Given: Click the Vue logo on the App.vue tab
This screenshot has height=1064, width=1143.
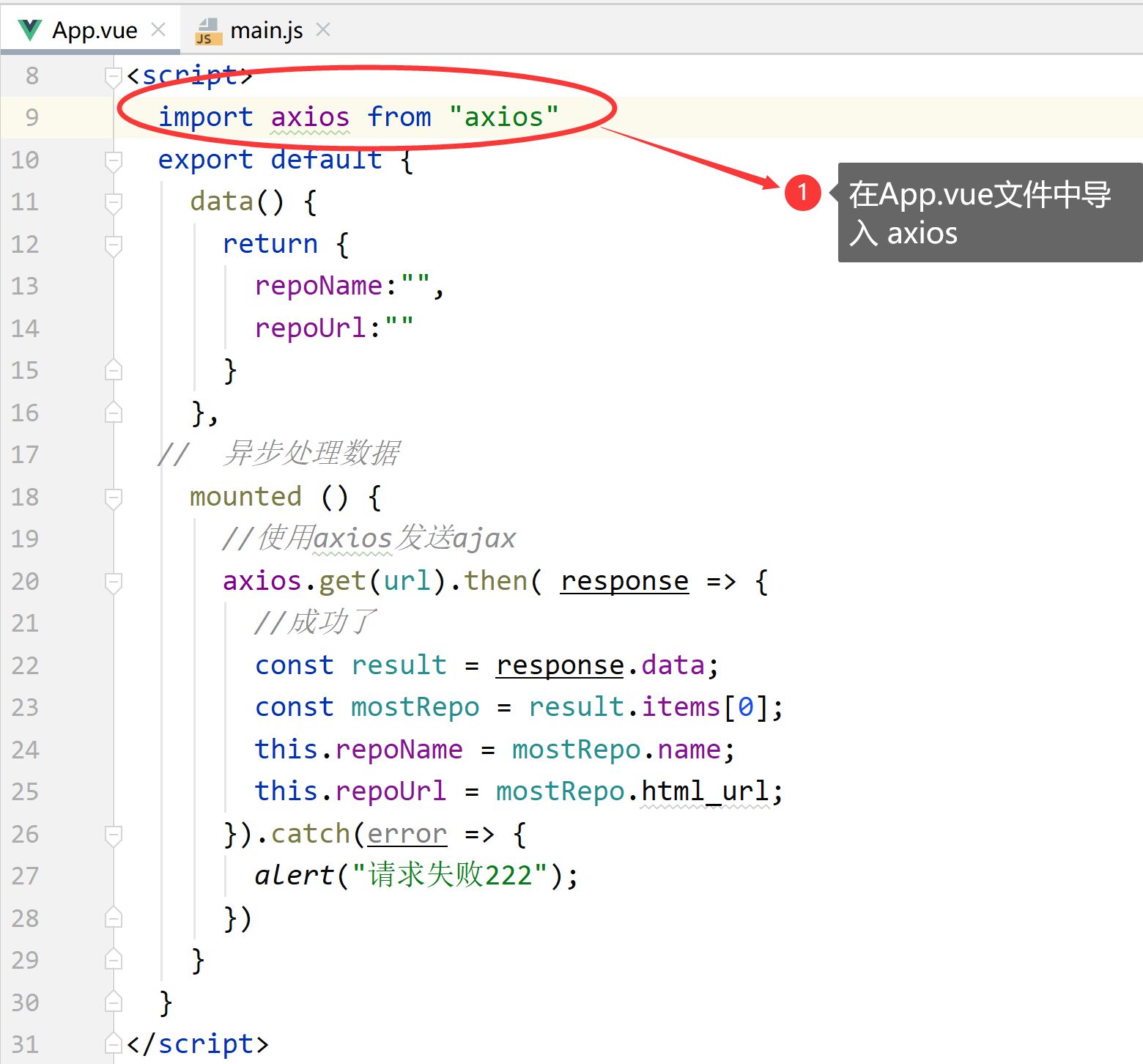Looking at the screenshot, I should 29,29.
